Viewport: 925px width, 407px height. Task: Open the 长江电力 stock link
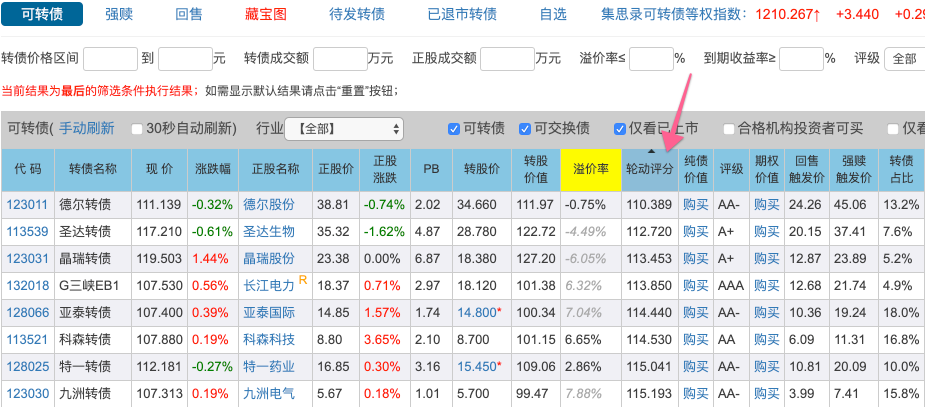click(x=269, y=285)
